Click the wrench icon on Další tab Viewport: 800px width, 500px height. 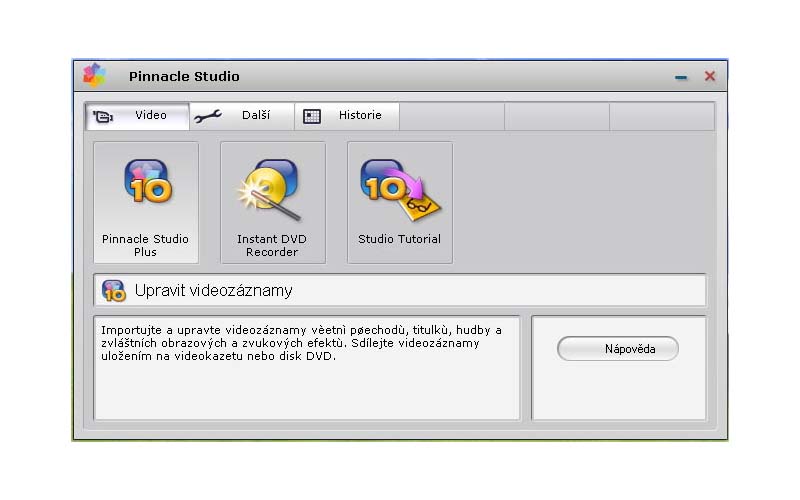point(208,116)
